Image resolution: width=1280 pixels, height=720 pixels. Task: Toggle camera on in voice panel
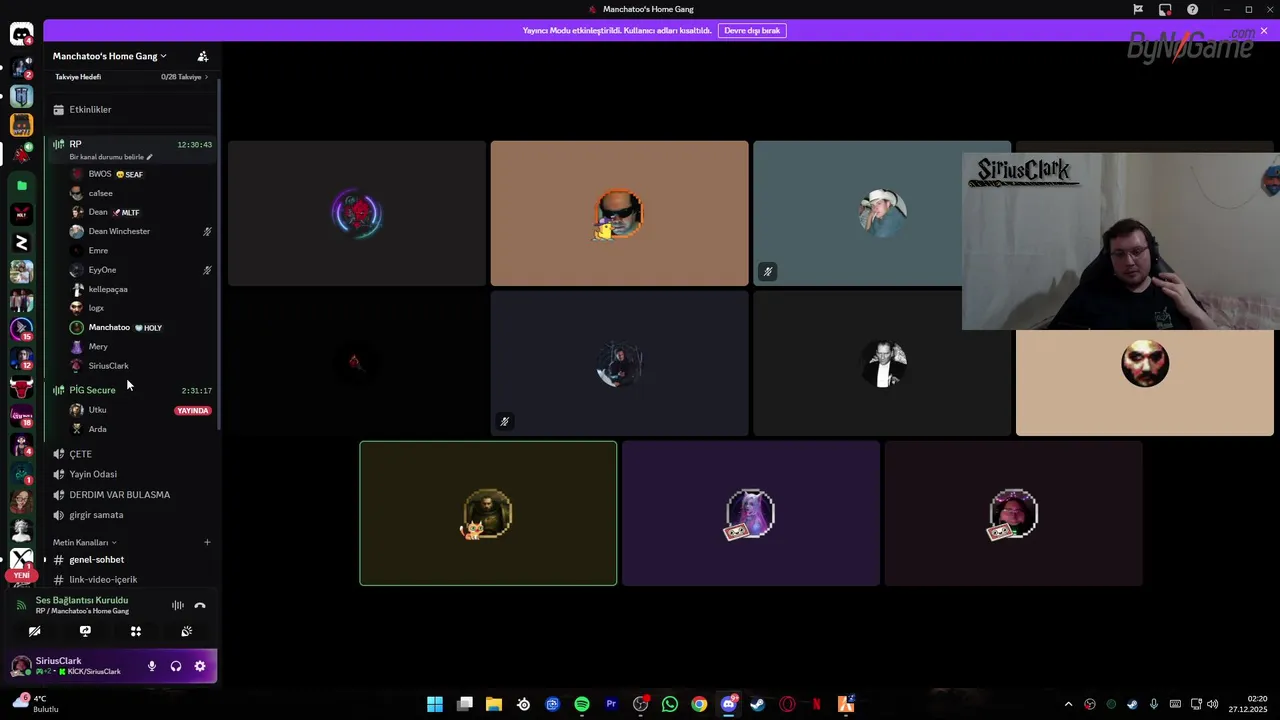pos(34,631)
